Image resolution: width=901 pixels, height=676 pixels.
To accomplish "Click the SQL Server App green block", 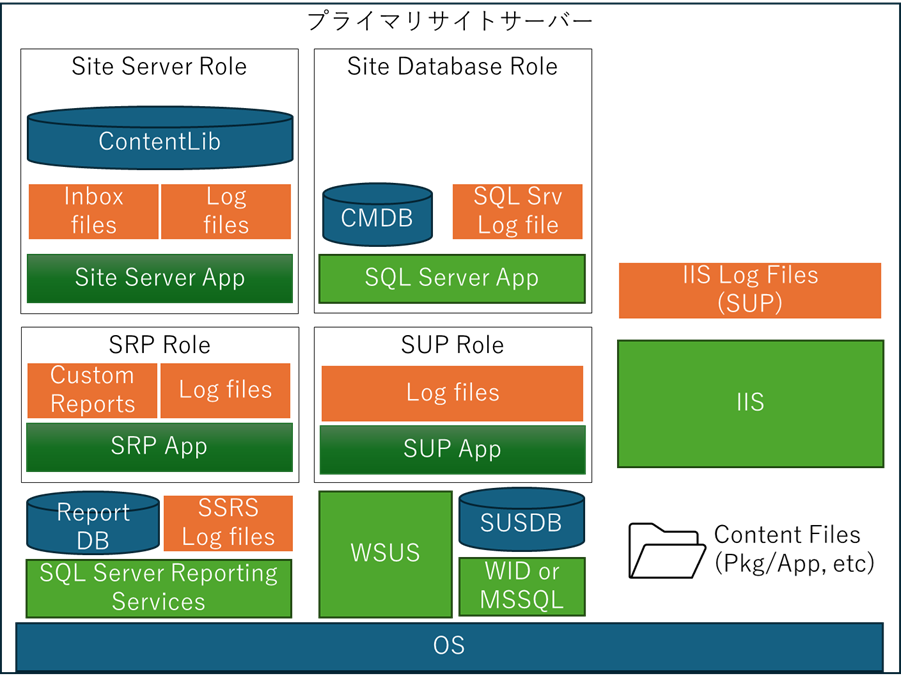I will point(452,278).
